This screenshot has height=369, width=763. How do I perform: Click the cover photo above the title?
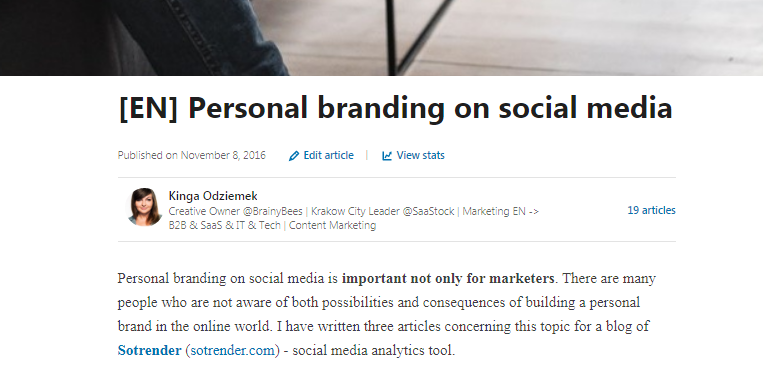382,37
